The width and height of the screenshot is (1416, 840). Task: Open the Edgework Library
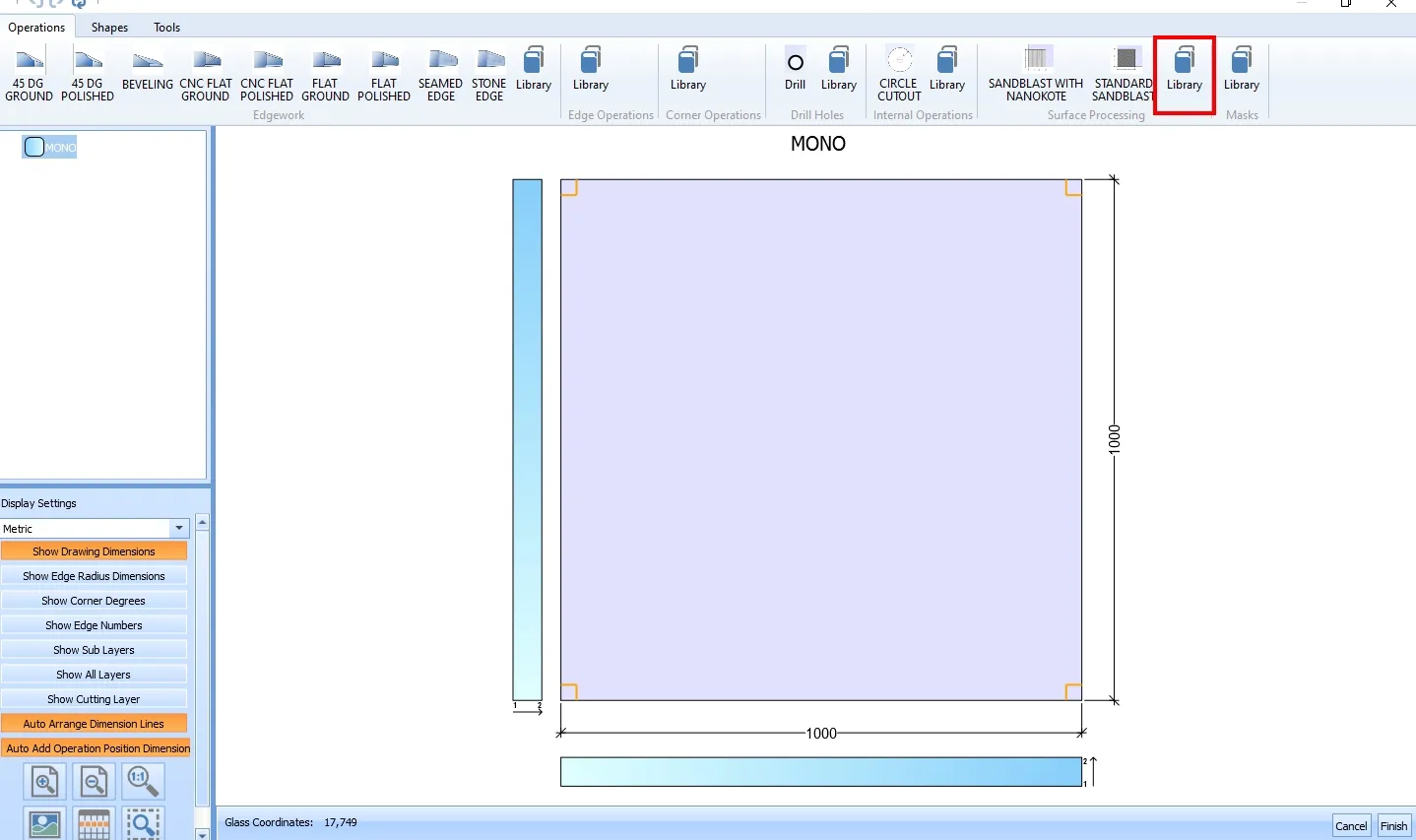[534, 69]
